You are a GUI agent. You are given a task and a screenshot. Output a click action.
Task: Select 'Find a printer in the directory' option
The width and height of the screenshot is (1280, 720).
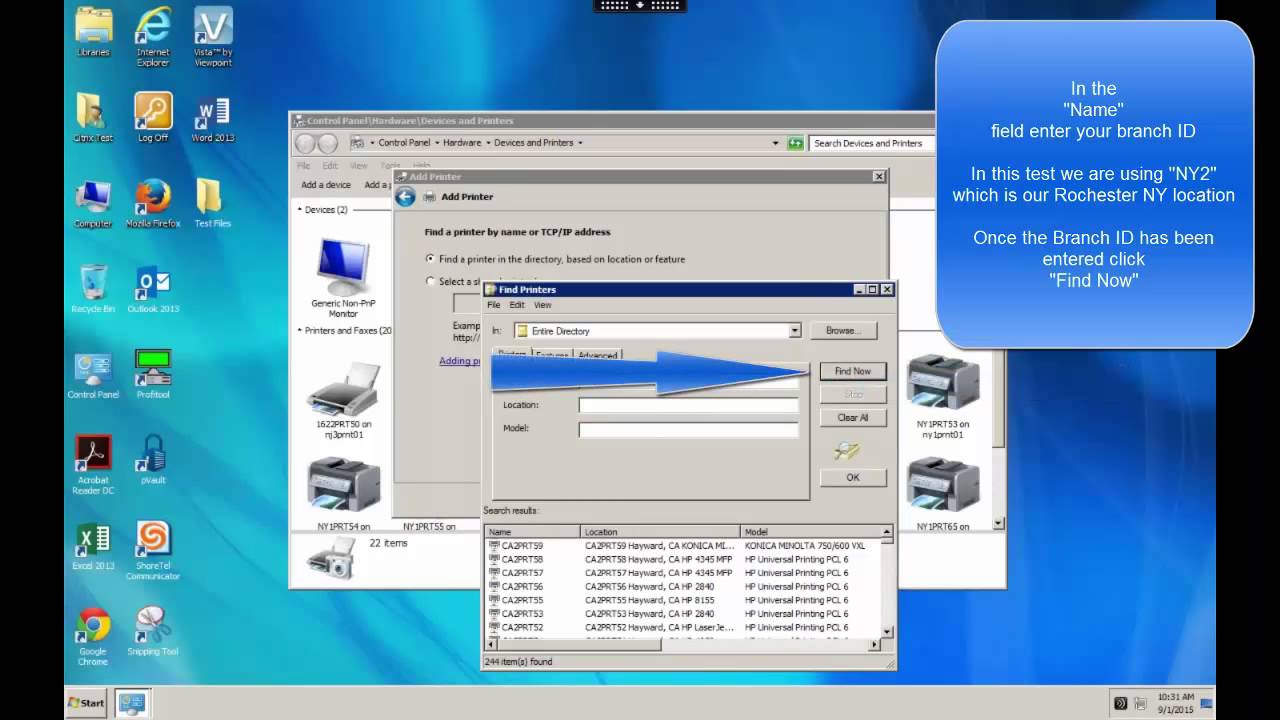click(432, 259)
